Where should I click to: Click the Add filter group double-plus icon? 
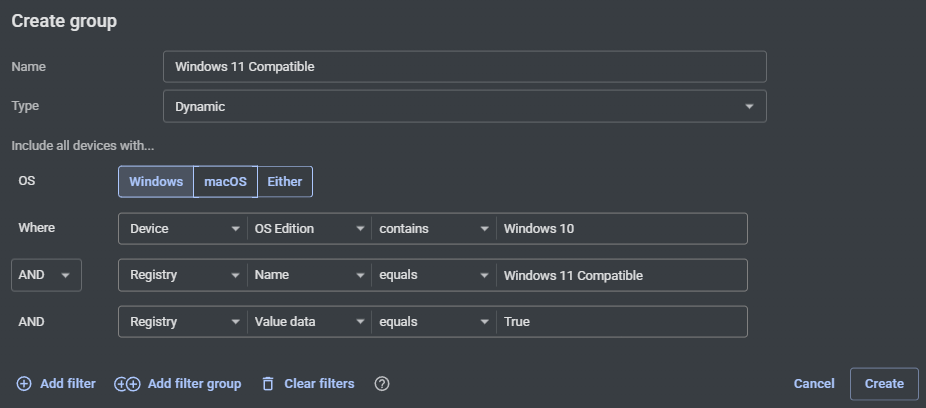click(127, 384)
